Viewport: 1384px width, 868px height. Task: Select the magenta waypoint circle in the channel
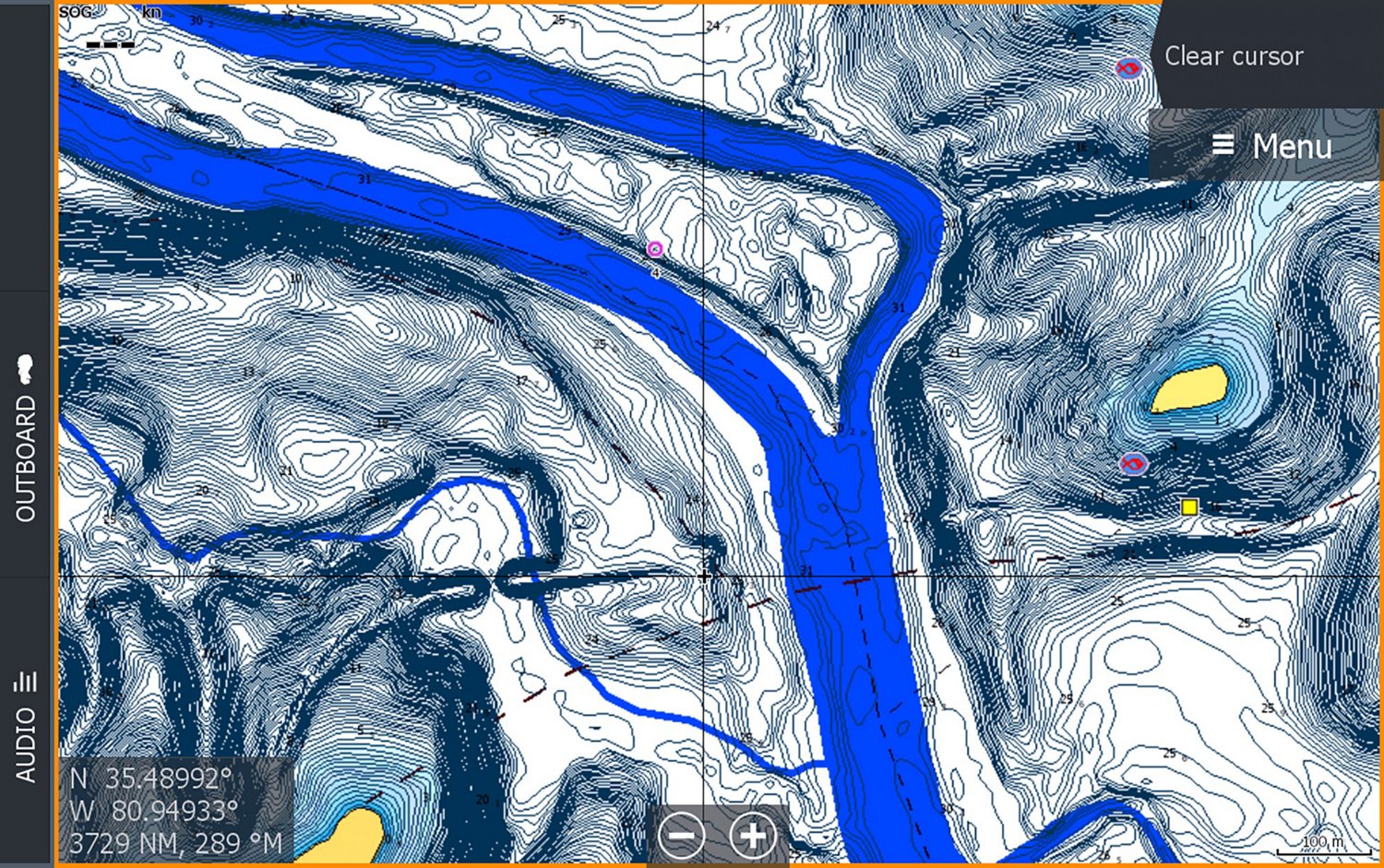tap(656, 247)
